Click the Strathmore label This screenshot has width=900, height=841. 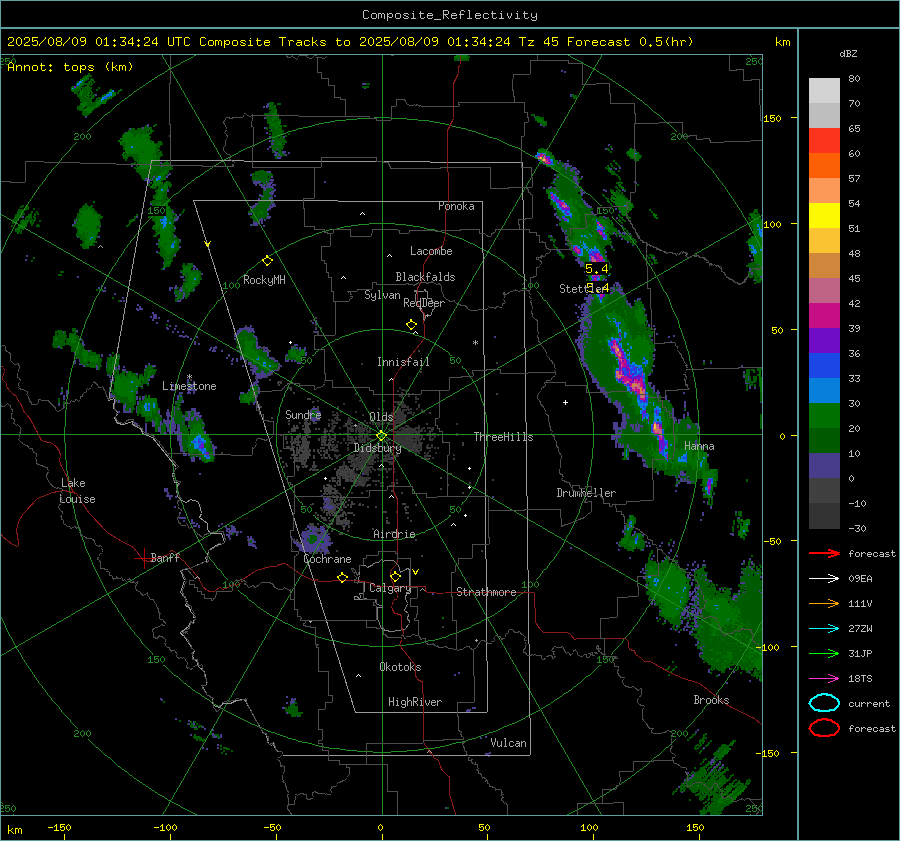(x=486, y=592)
